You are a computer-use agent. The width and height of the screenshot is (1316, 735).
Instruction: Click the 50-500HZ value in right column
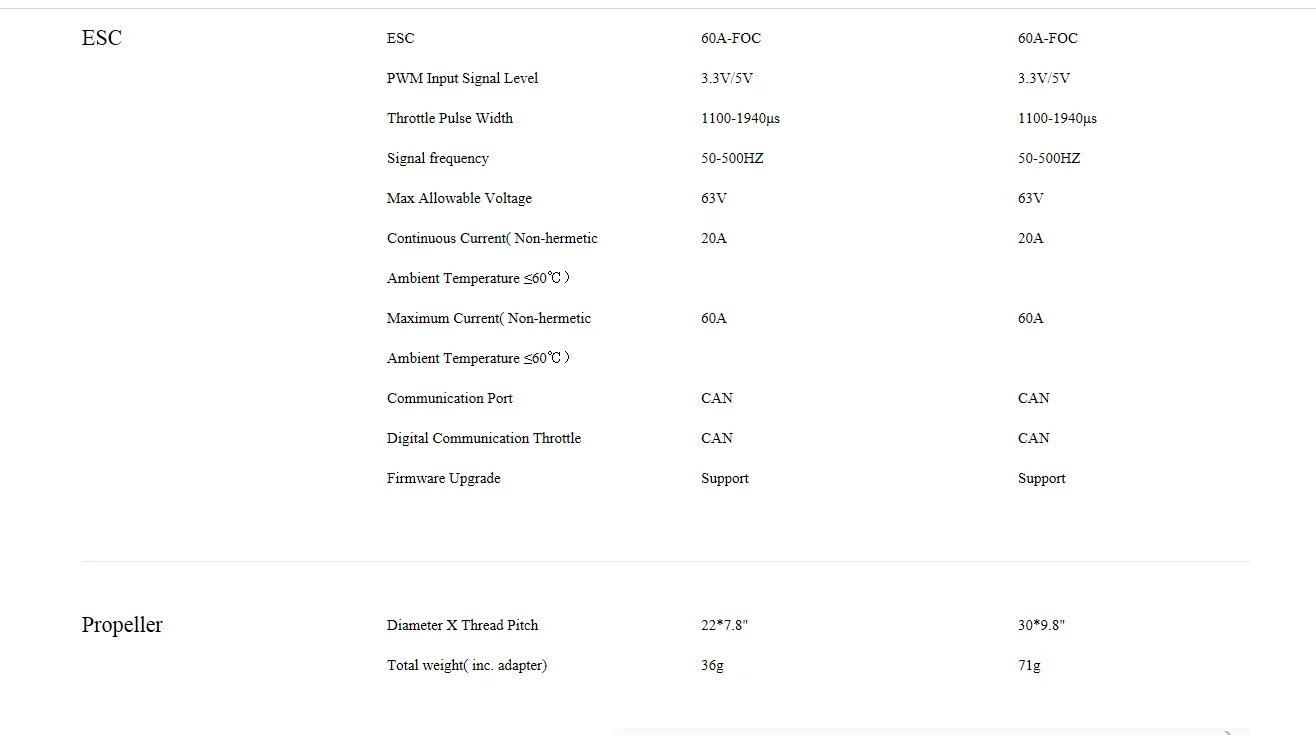click(1049, 158)
